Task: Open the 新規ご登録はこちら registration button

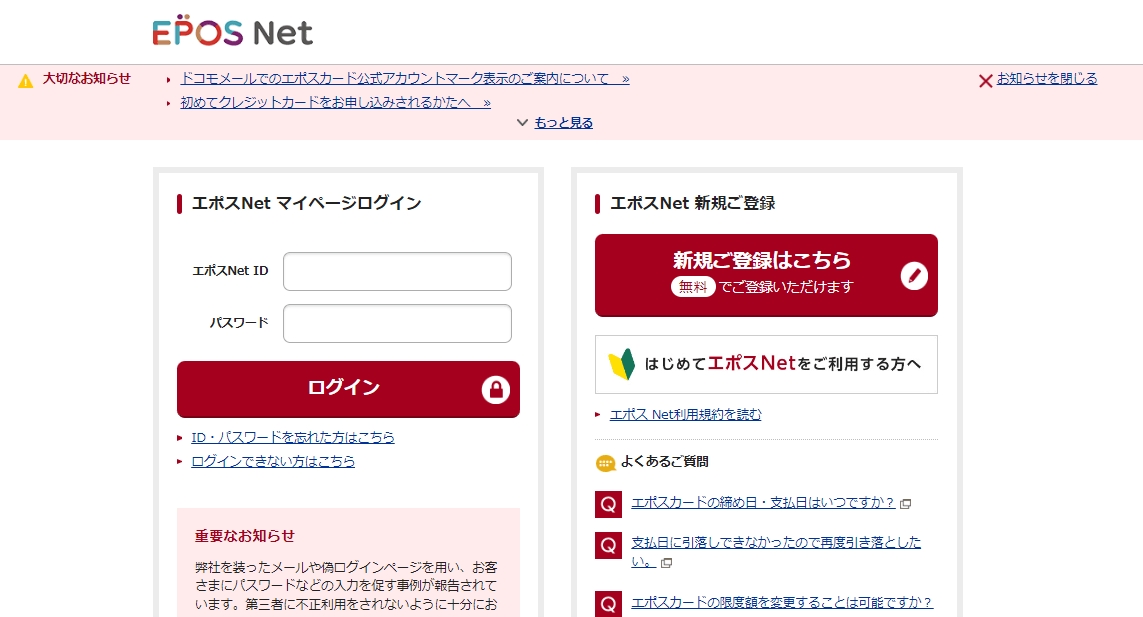Action: 766,275
